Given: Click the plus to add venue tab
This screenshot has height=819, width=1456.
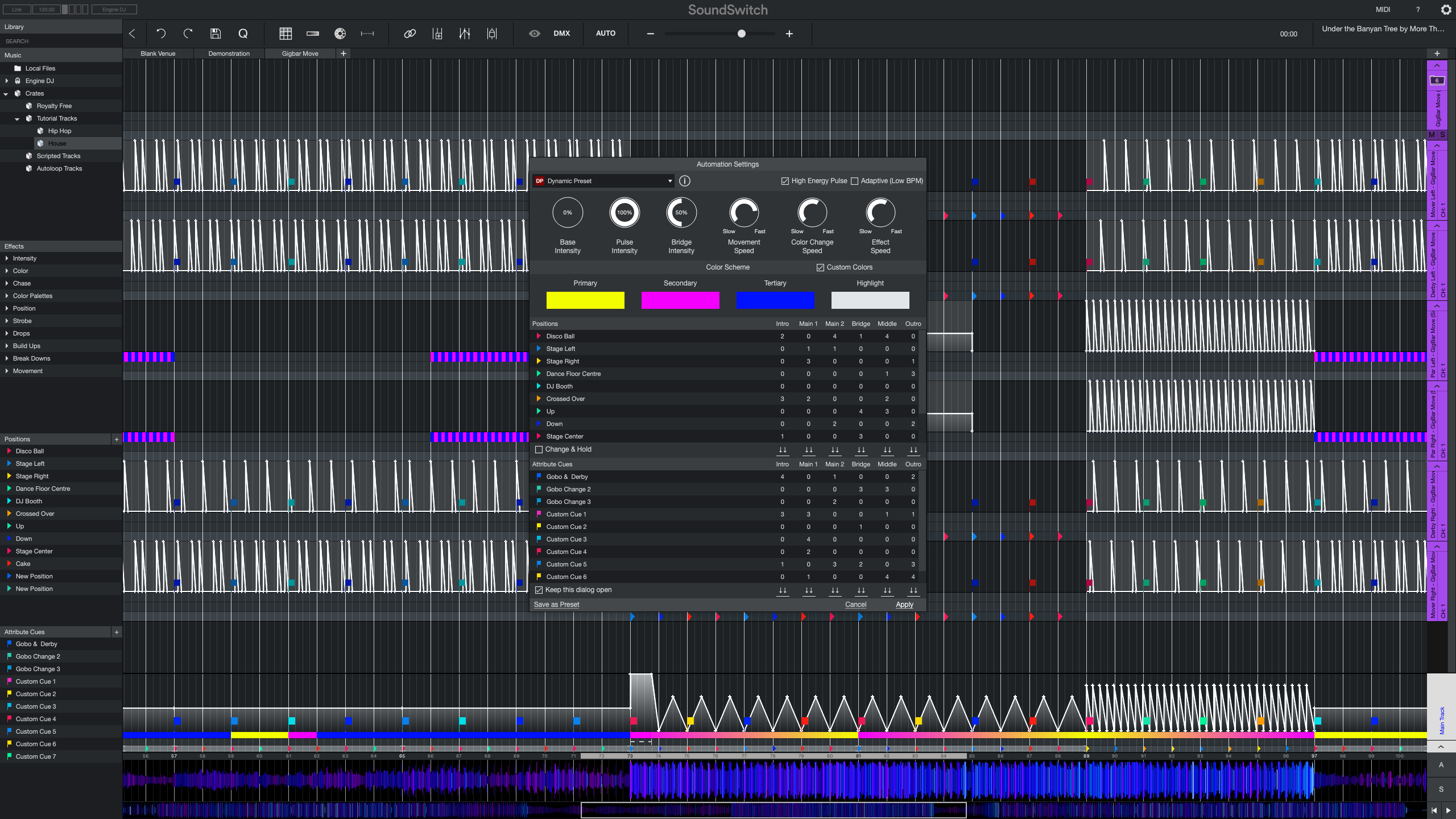Looking at the screenshot, I should (343, 53).
